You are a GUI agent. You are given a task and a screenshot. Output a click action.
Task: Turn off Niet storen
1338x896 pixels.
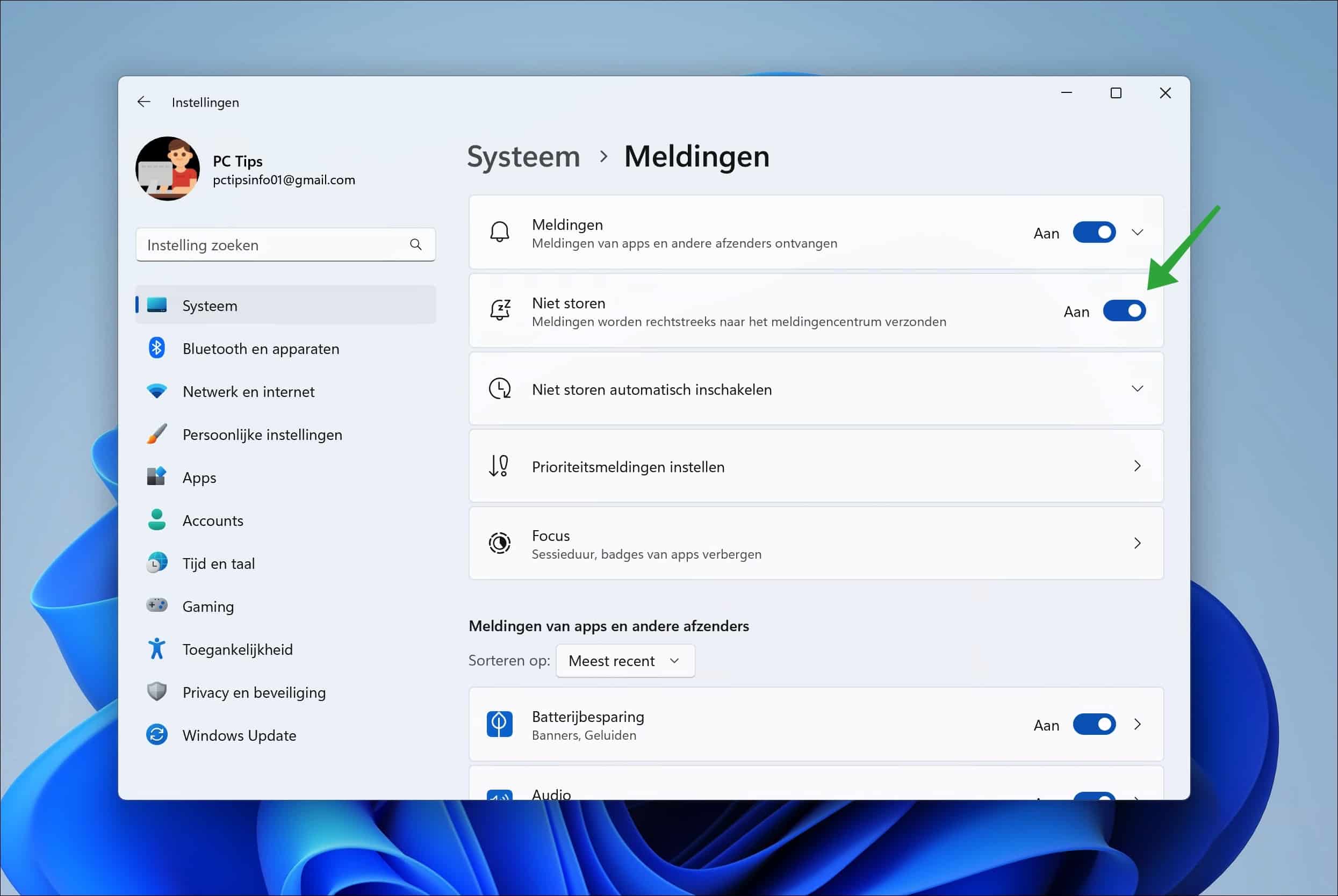(x=1124, y=311)
